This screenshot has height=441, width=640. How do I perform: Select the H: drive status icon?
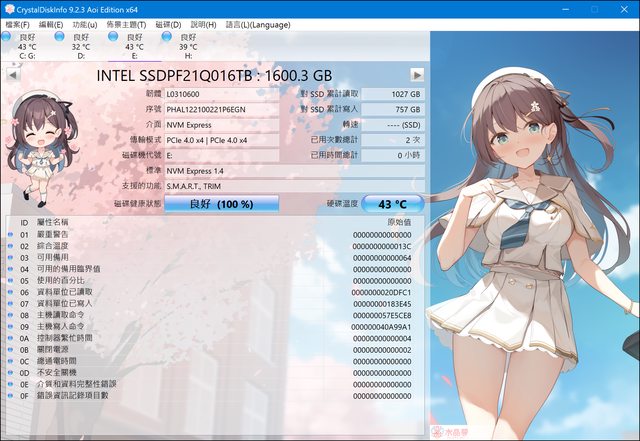167,38
